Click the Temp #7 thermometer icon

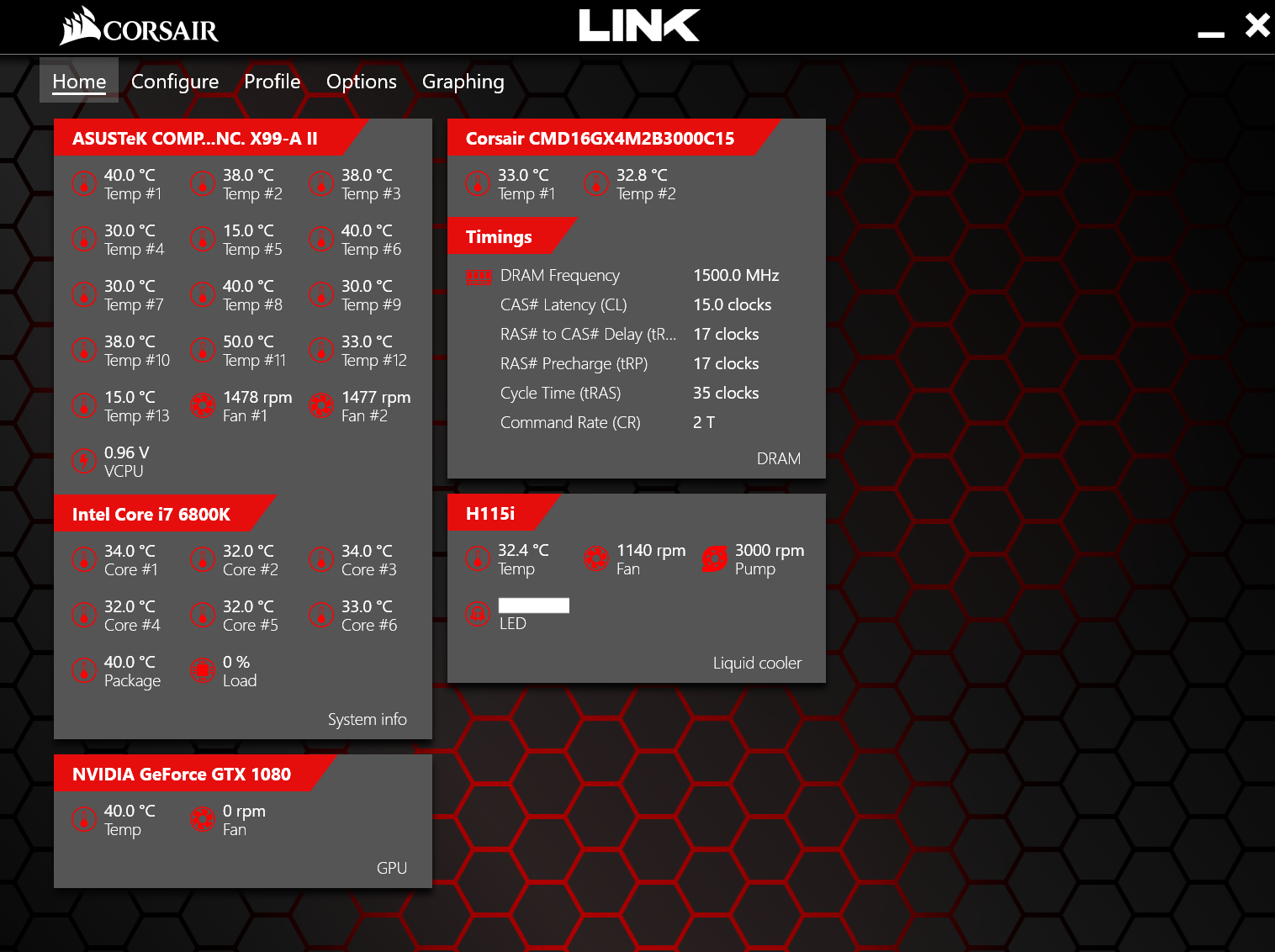coord(84,295)
